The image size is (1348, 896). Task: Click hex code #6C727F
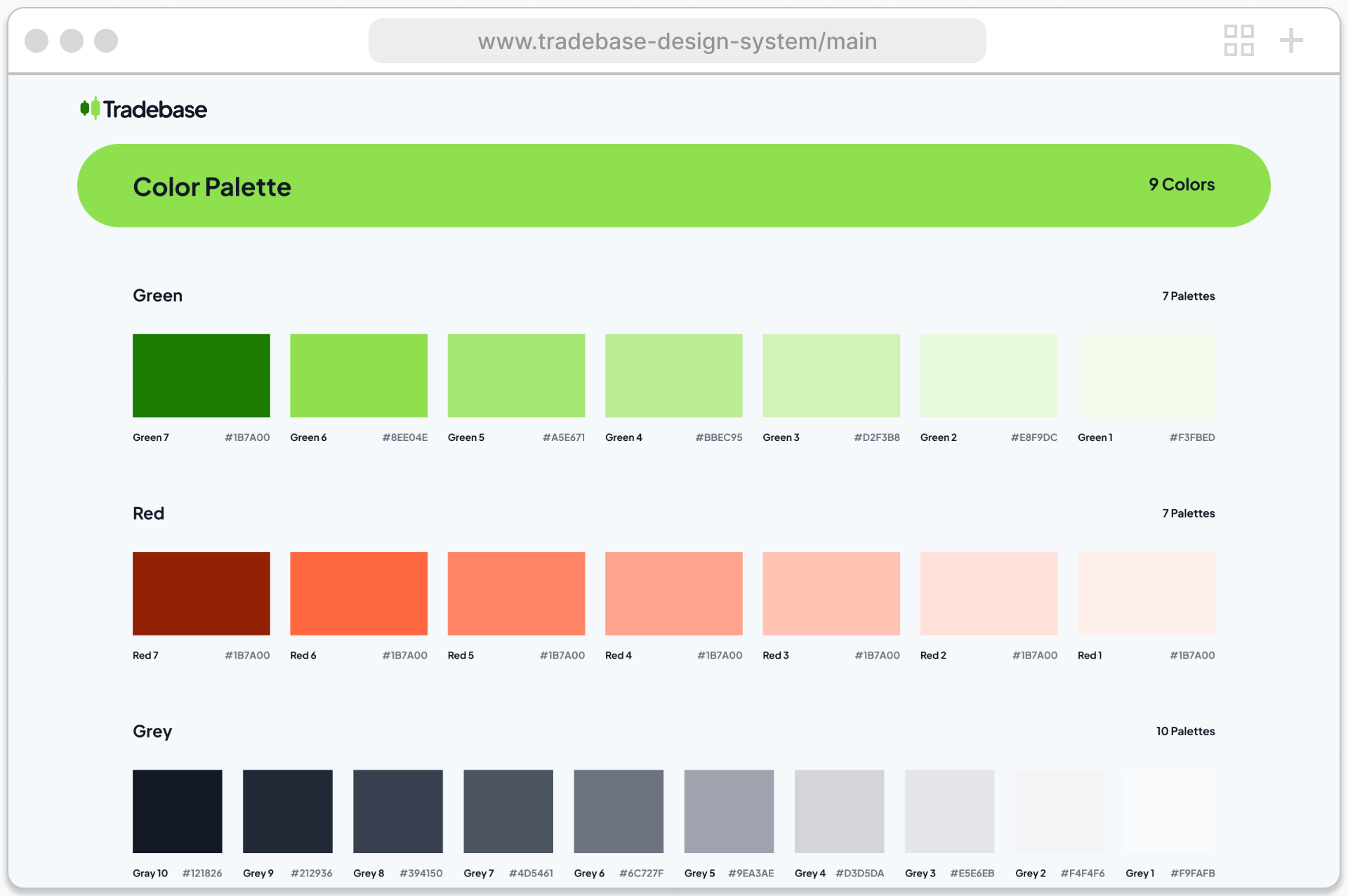[x=641, y=874]
